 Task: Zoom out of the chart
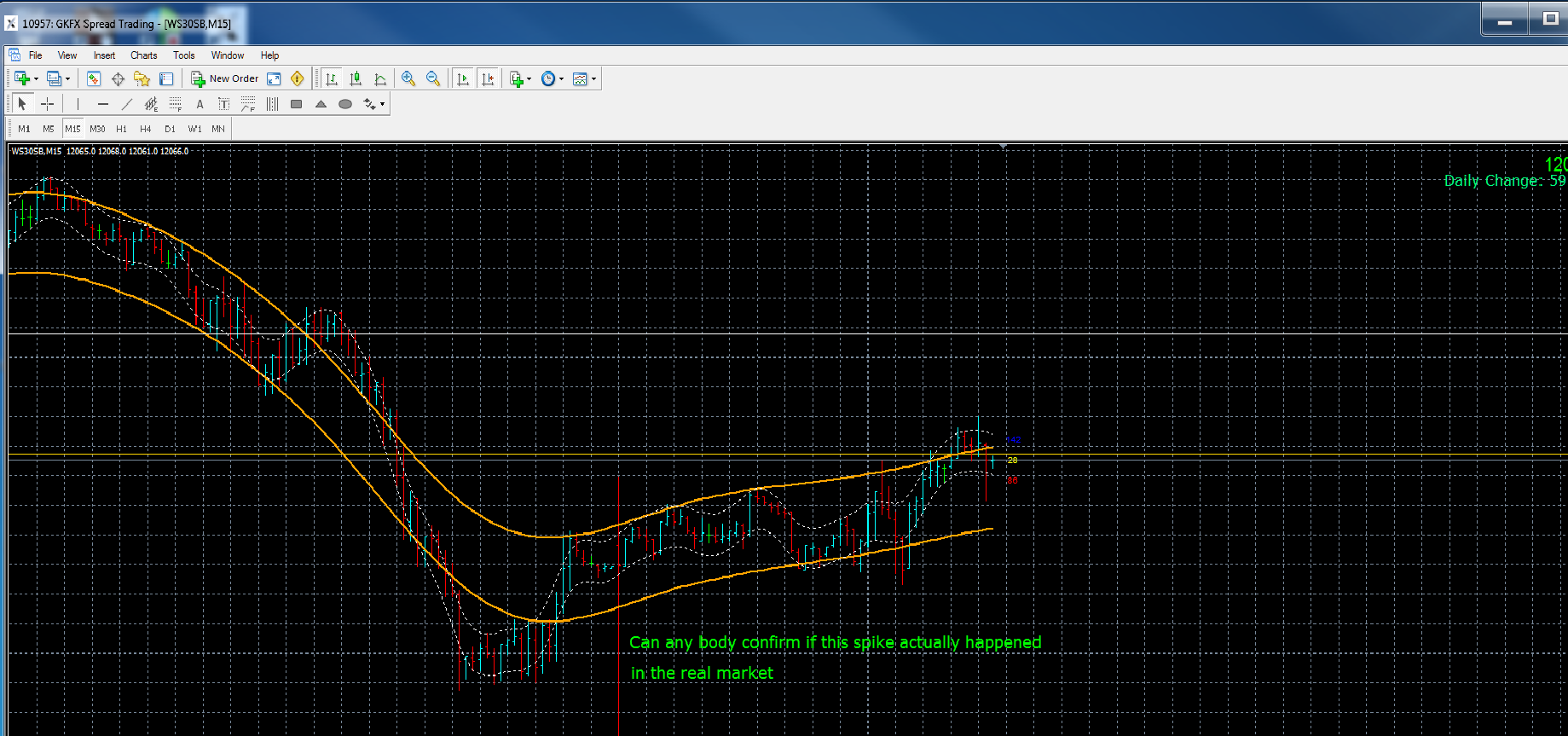[x=433, y=78]
